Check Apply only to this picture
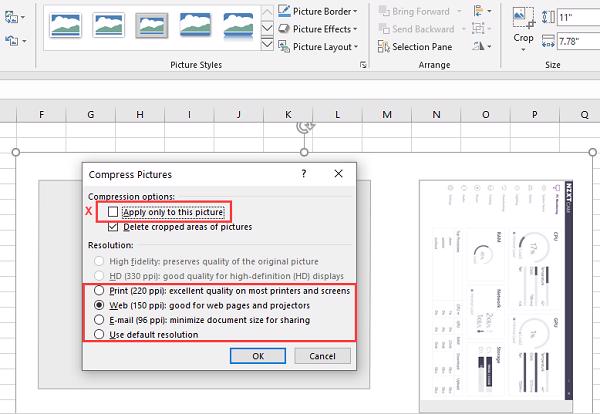 (113, 212)
